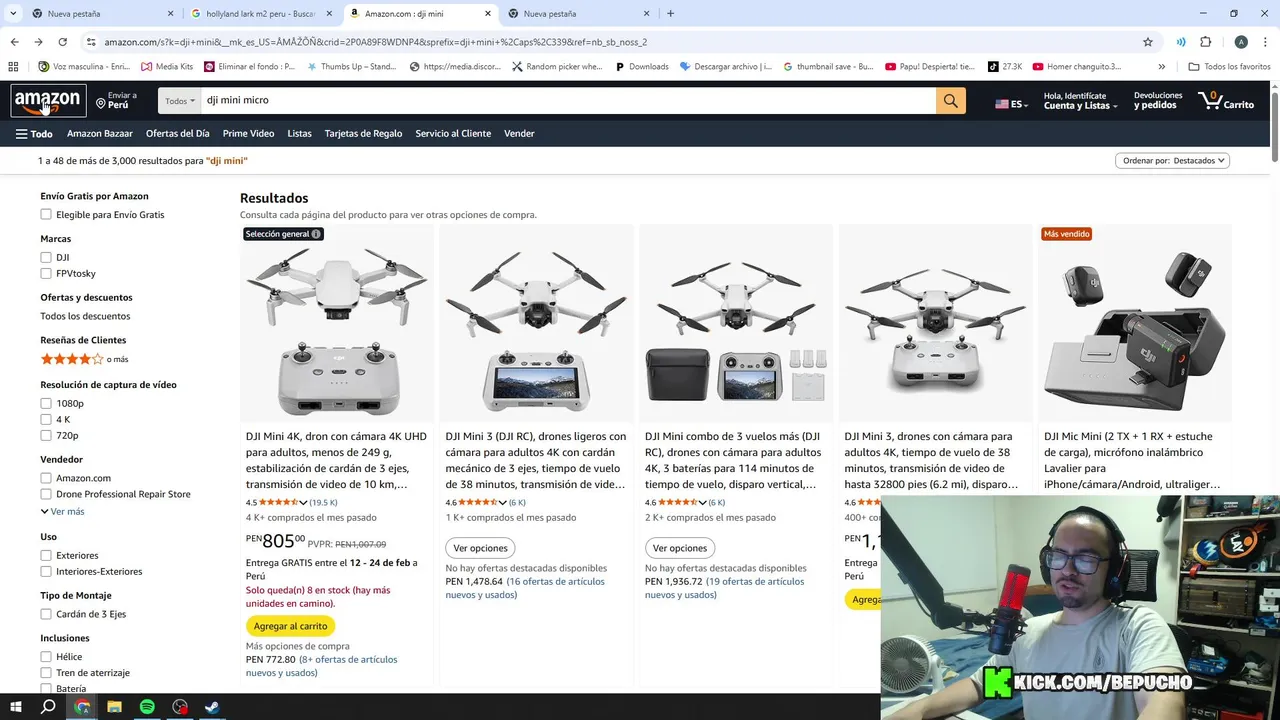
Task: Open the Todos search category dropdown
Action: pyautogui.click(x=180, y=101)
